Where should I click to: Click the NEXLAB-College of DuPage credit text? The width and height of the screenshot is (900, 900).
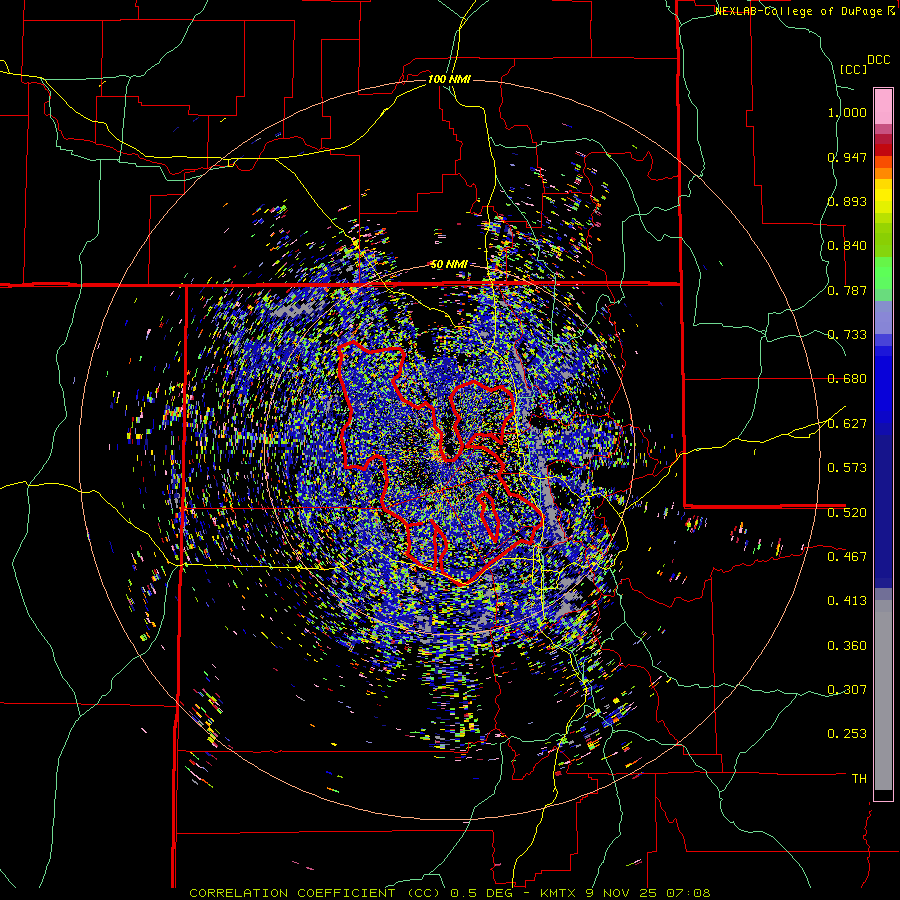point(798,11)
